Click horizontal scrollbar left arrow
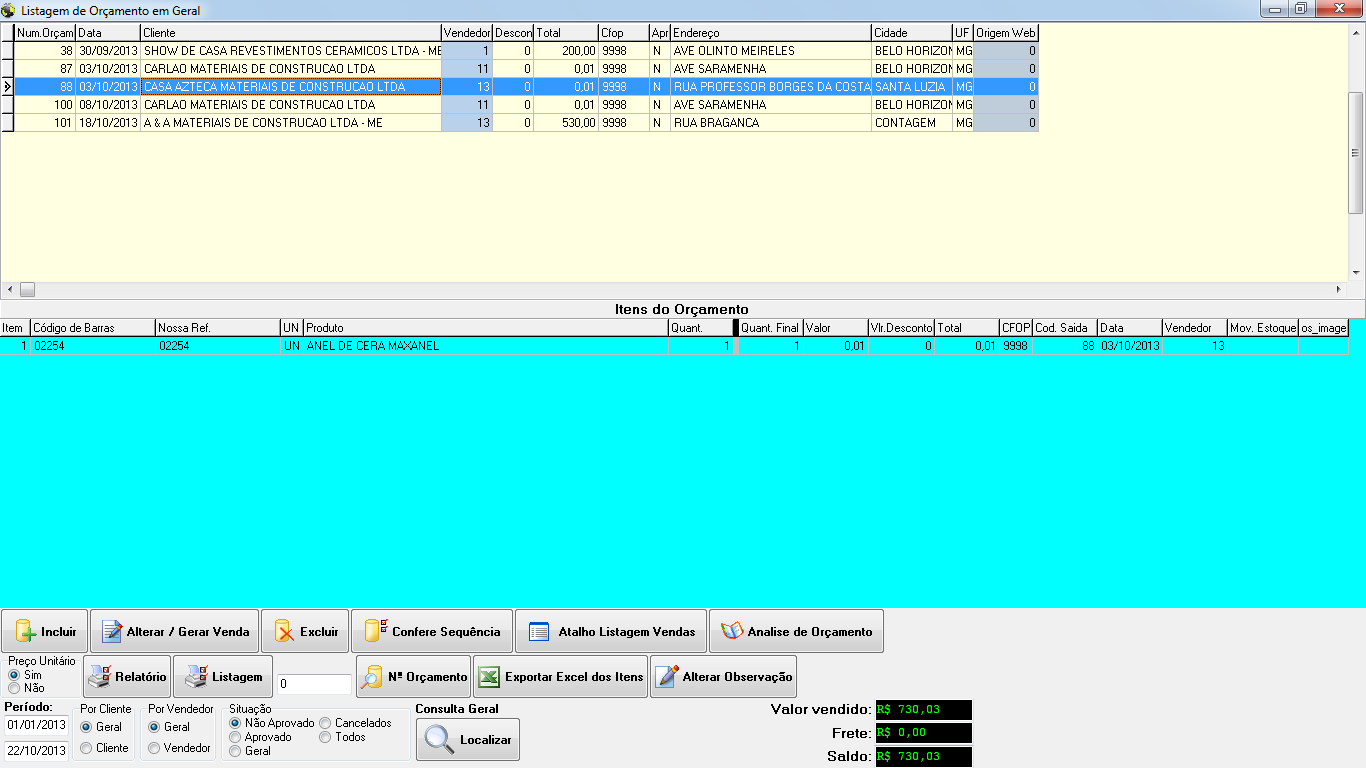 9,289
